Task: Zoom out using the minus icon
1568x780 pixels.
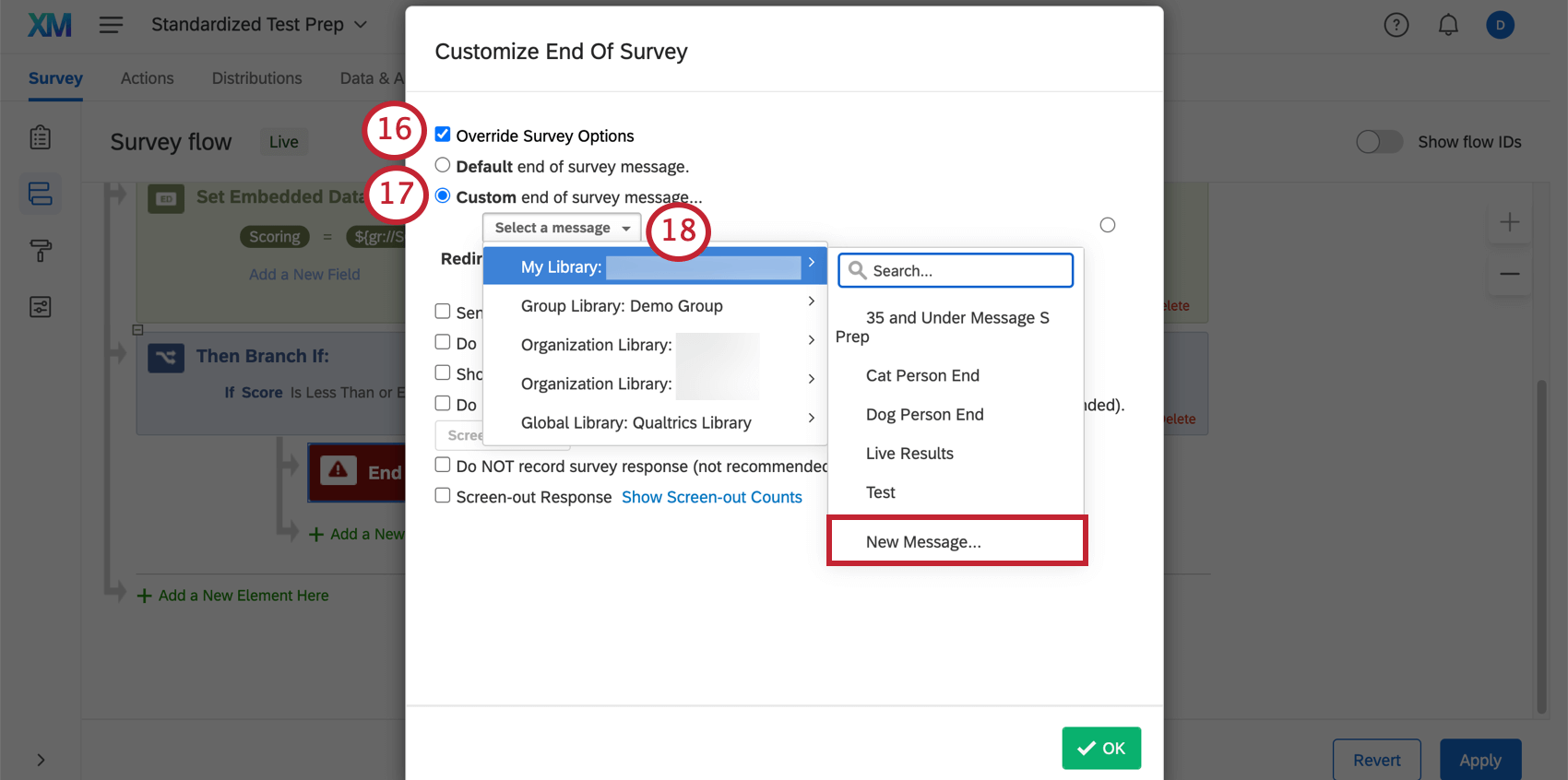Action: click(1510, 273)
